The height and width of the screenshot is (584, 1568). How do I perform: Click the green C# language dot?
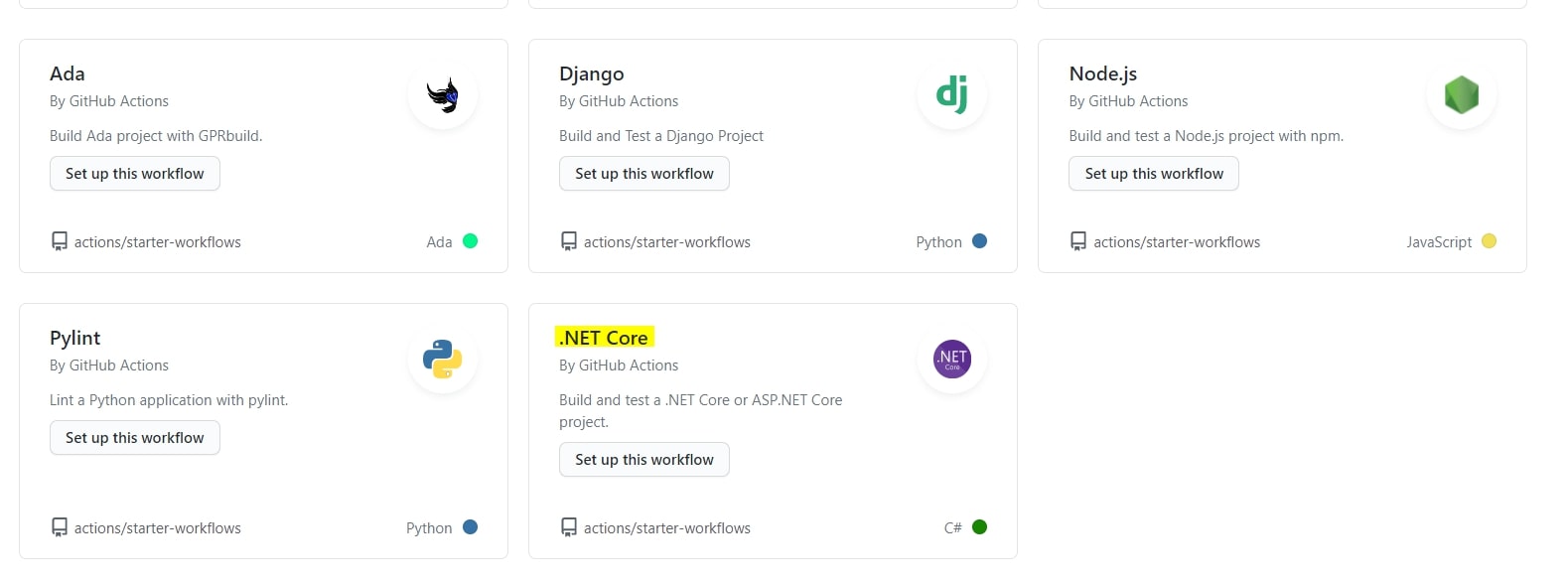point(980,526)
